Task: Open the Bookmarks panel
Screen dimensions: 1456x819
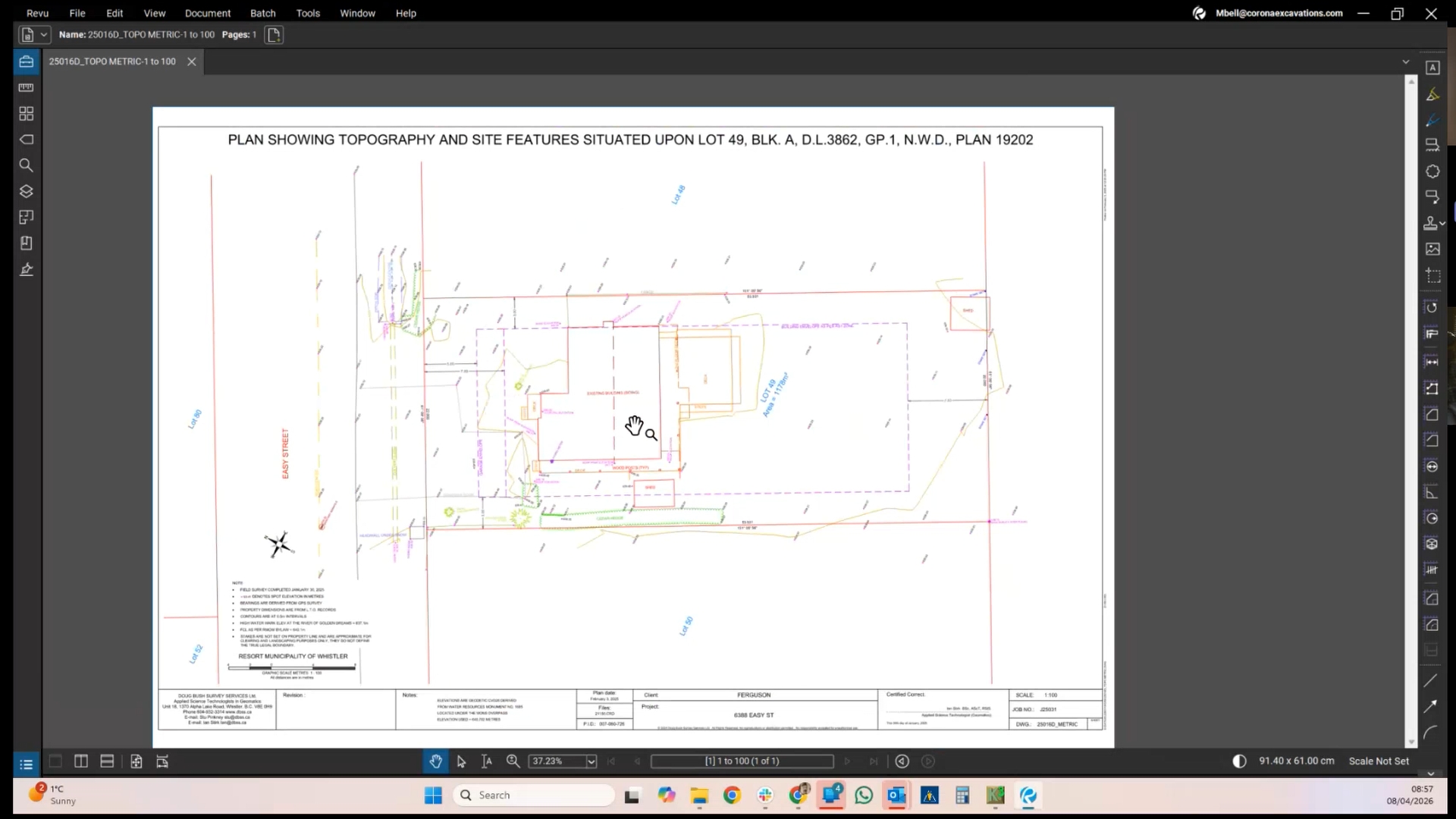Action: pyautogui.click(x=27, y=243)
